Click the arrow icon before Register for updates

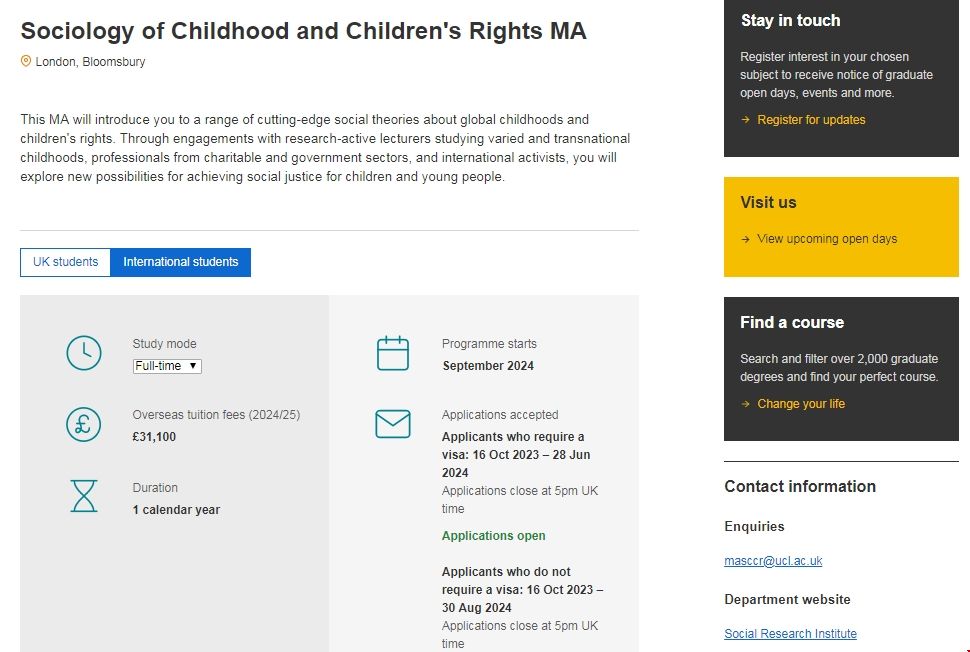click(x=745, y=120)
